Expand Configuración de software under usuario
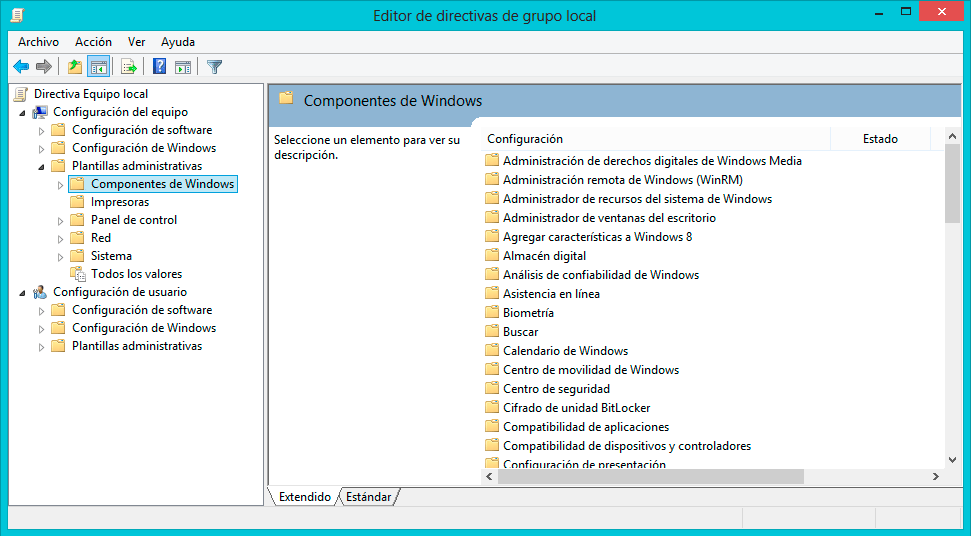 tap(41, 311)
